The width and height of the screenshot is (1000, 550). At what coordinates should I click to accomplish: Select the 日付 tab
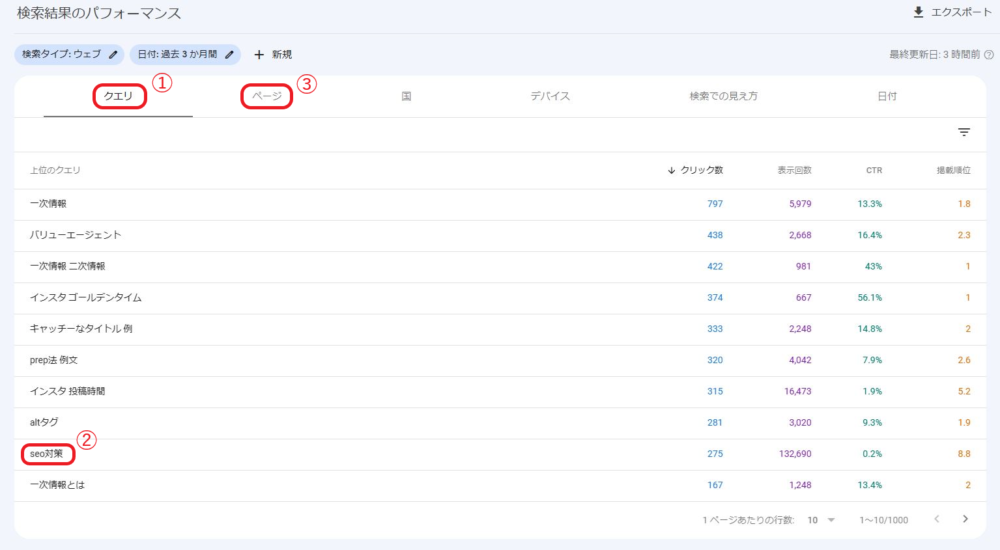886,96
